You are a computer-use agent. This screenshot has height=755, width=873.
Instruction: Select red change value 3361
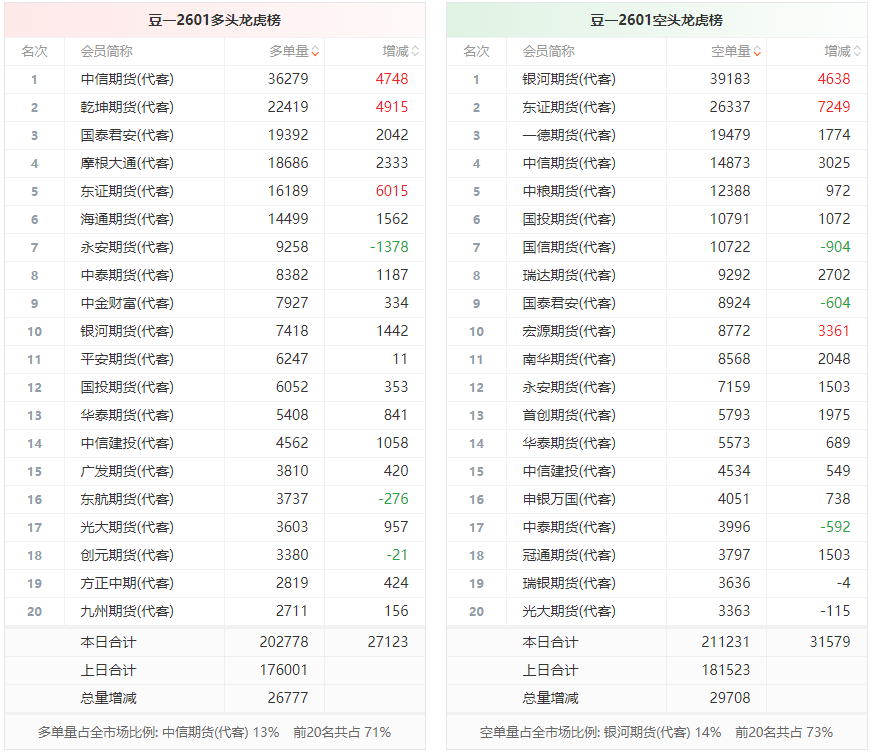834,331
